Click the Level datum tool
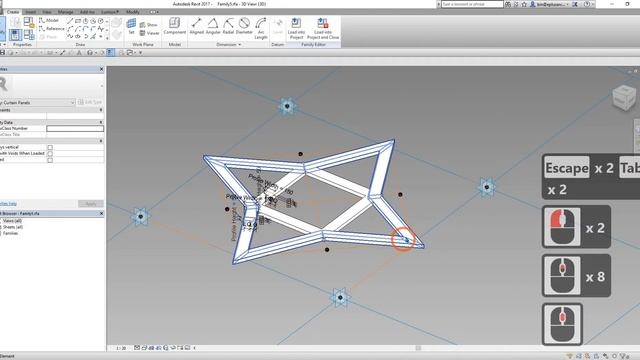This screenshot has height=360, width=640. point(278,26)
